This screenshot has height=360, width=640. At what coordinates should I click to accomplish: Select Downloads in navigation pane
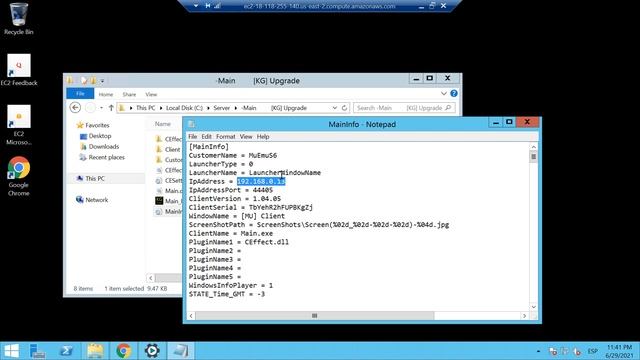point(104,147)
